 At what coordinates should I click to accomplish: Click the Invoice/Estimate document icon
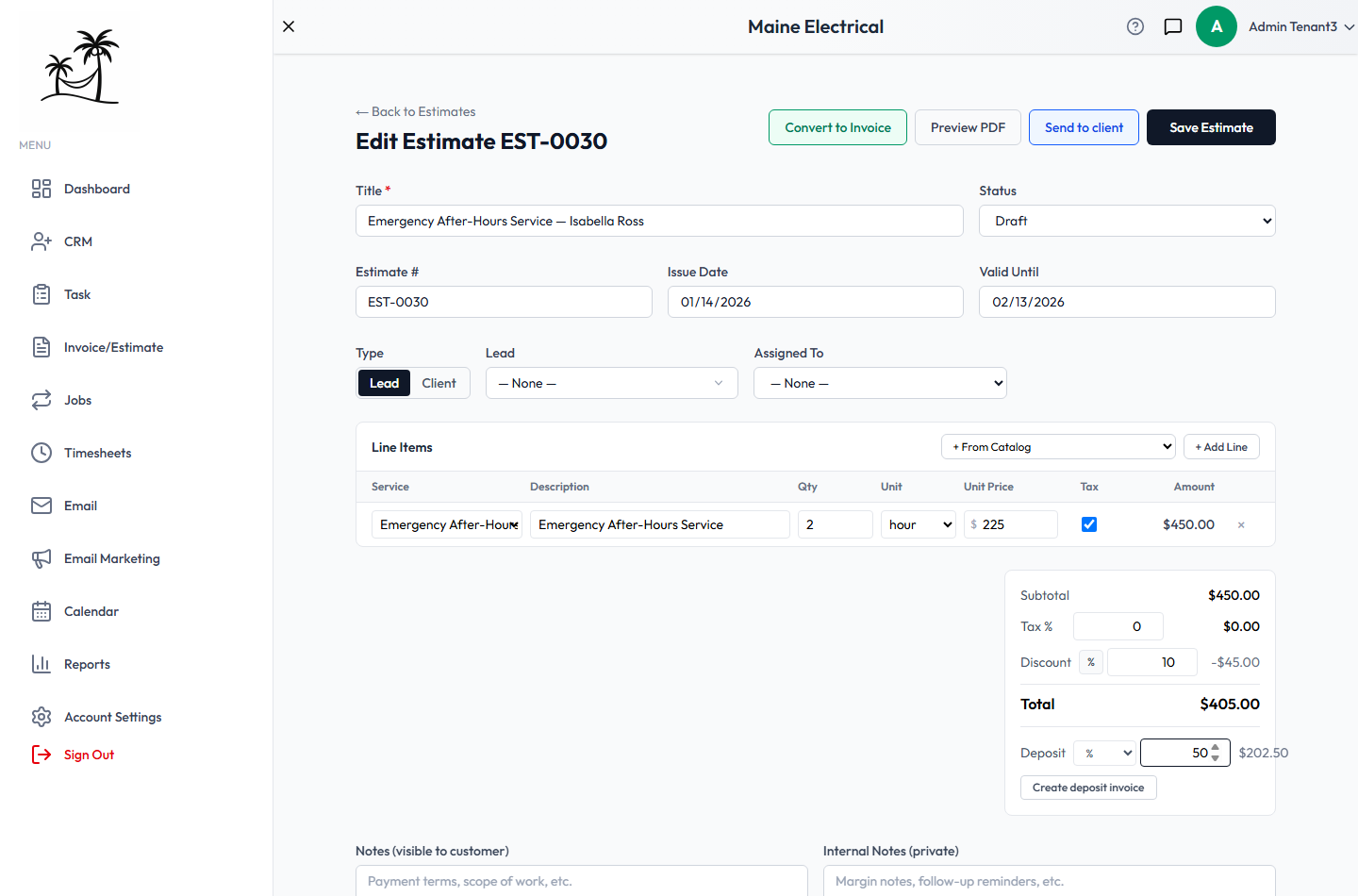coord(41,347)
